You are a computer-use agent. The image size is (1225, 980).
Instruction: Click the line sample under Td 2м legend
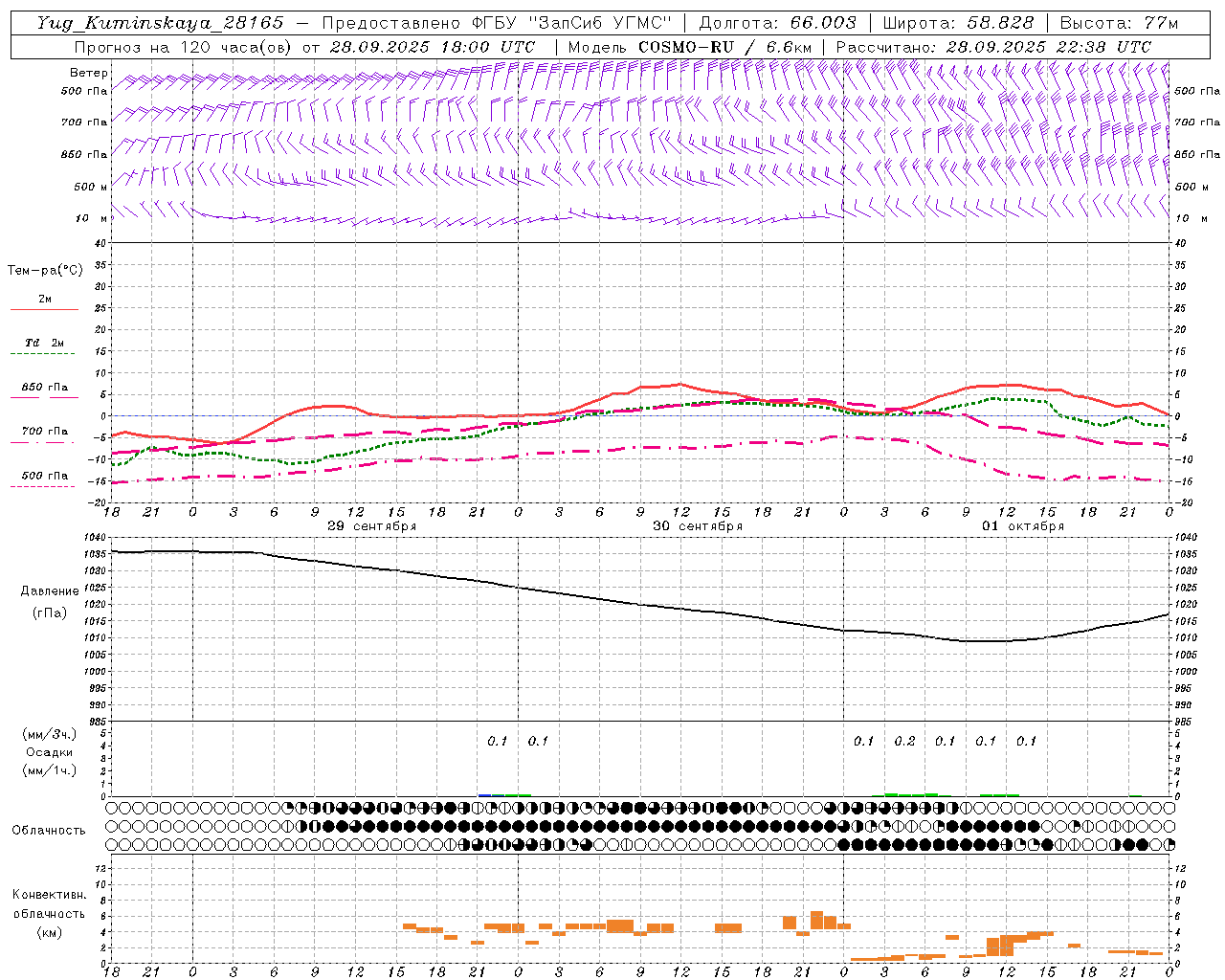coord(42,354)
